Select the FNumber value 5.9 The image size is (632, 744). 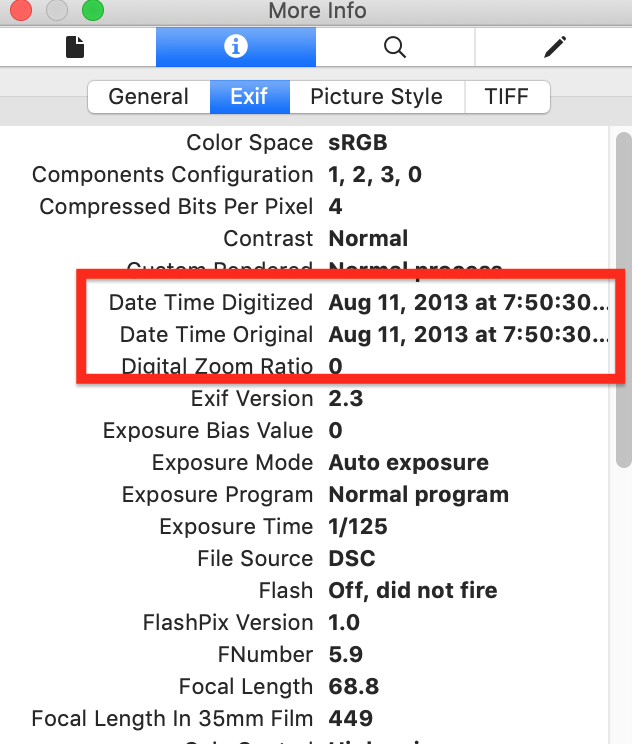click(x=345, y=654)
